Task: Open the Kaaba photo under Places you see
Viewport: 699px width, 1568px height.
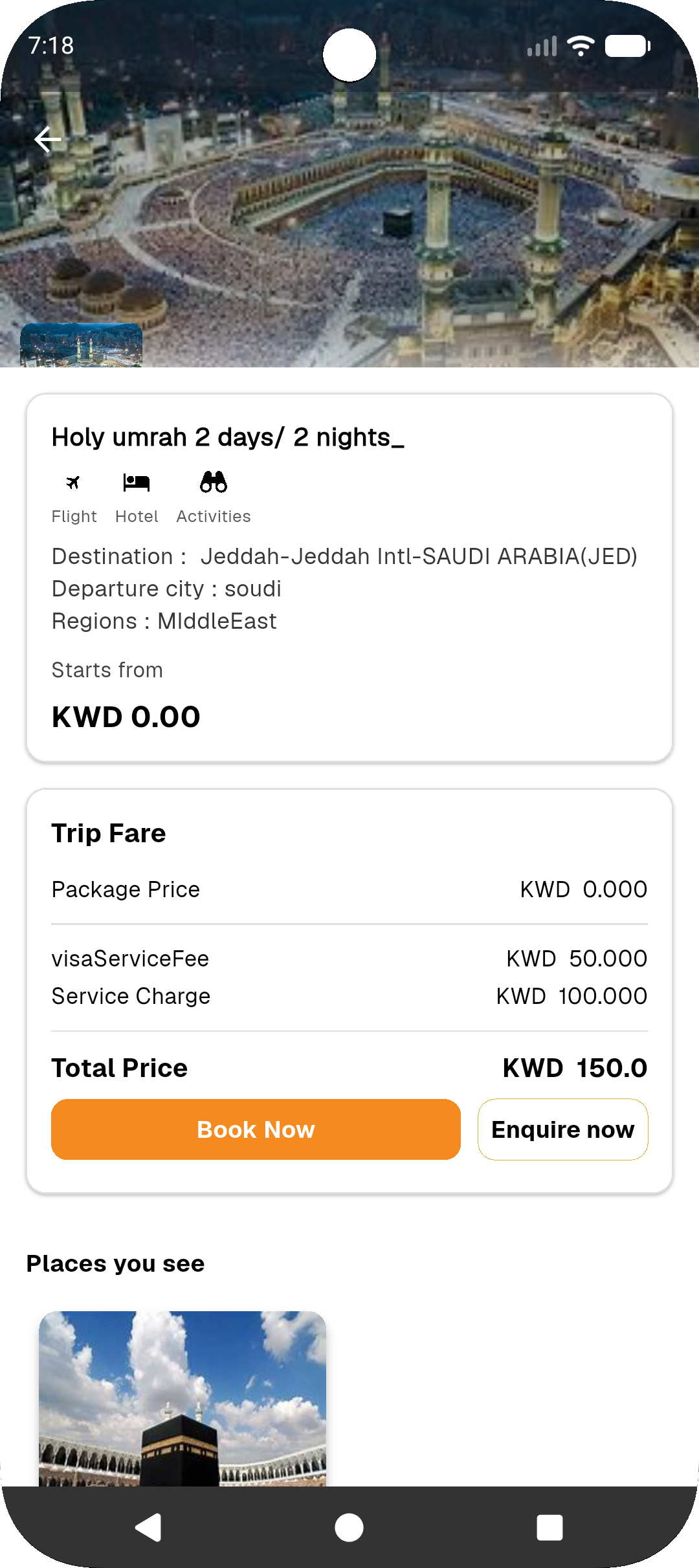Action: coord(183,1399)
